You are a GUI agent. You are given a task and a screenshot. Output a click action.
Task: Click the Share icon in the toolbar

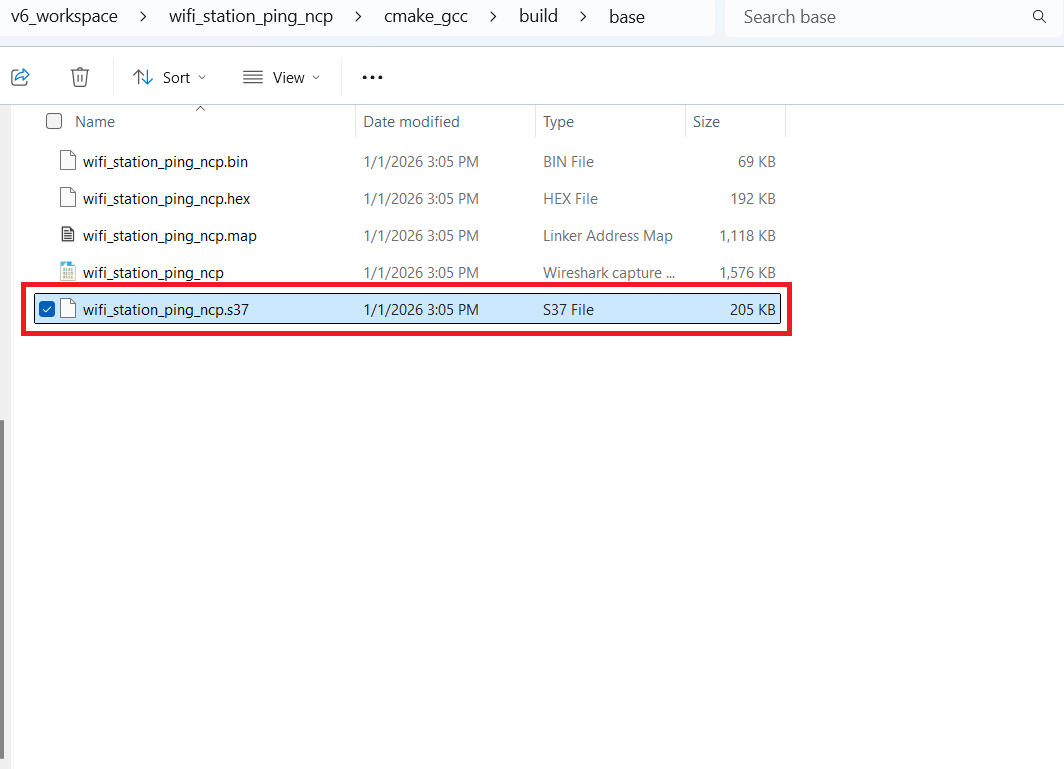(x=20, y=77)
